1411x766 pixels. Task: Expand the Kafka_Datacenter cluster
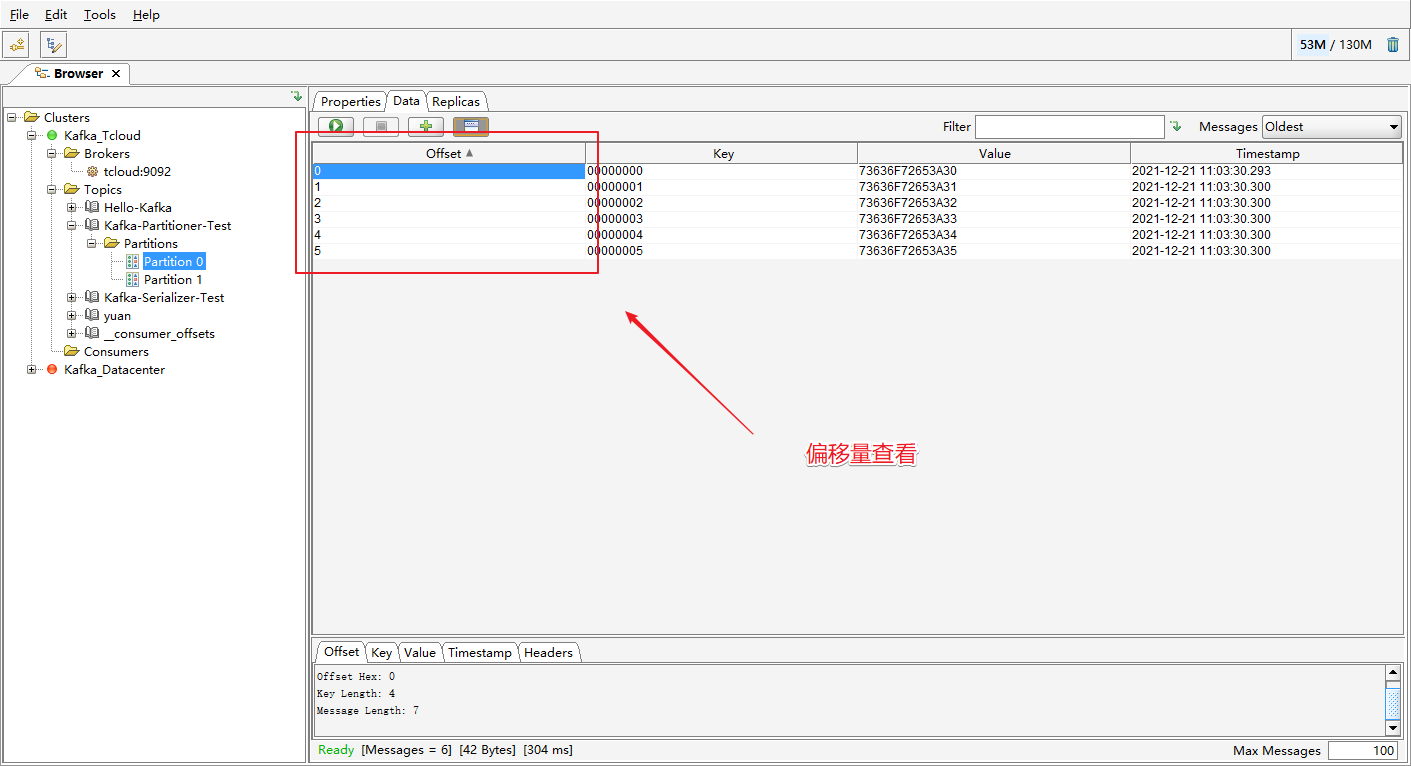click(32, 369)
